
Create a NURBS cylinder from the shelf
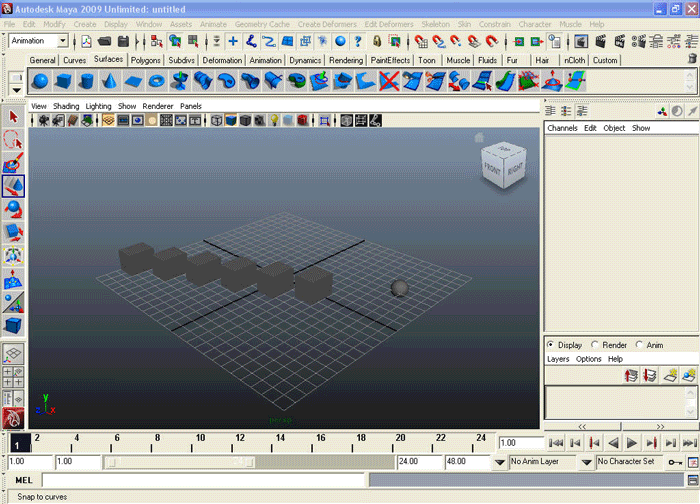[86, 81]
